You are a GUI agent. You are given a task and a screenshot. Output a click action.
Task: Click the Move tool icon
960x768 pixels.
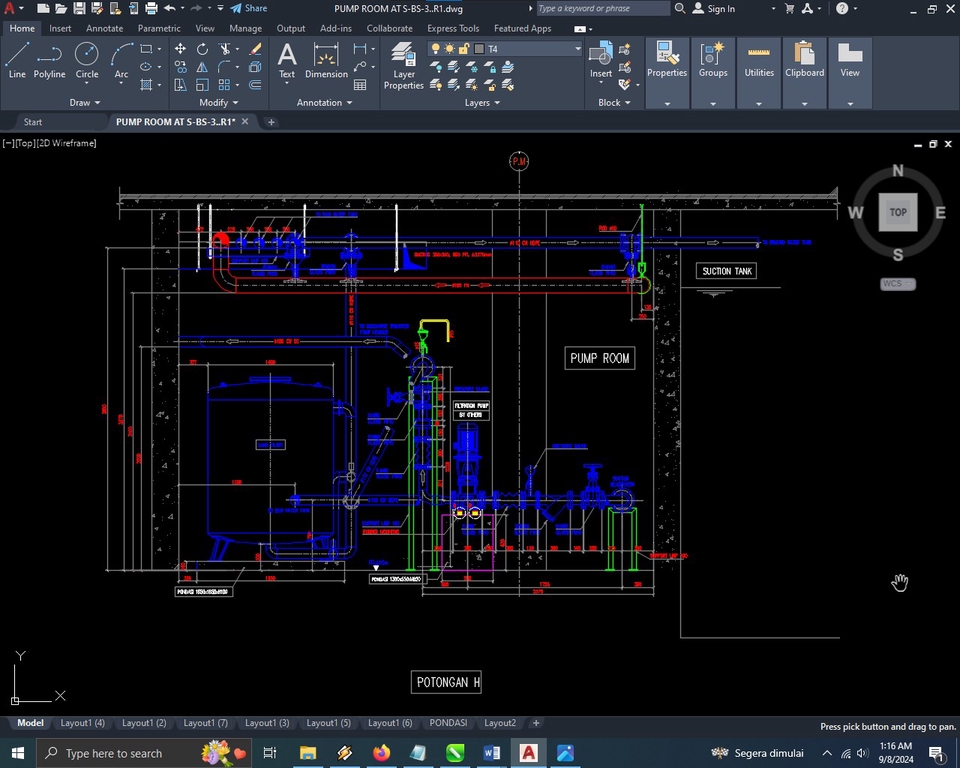180,48
